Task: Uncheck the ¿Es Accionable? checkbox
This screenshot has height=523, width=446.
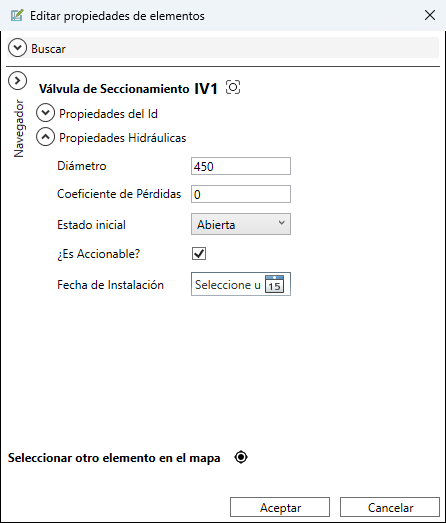Action: (x=199, y=253)
